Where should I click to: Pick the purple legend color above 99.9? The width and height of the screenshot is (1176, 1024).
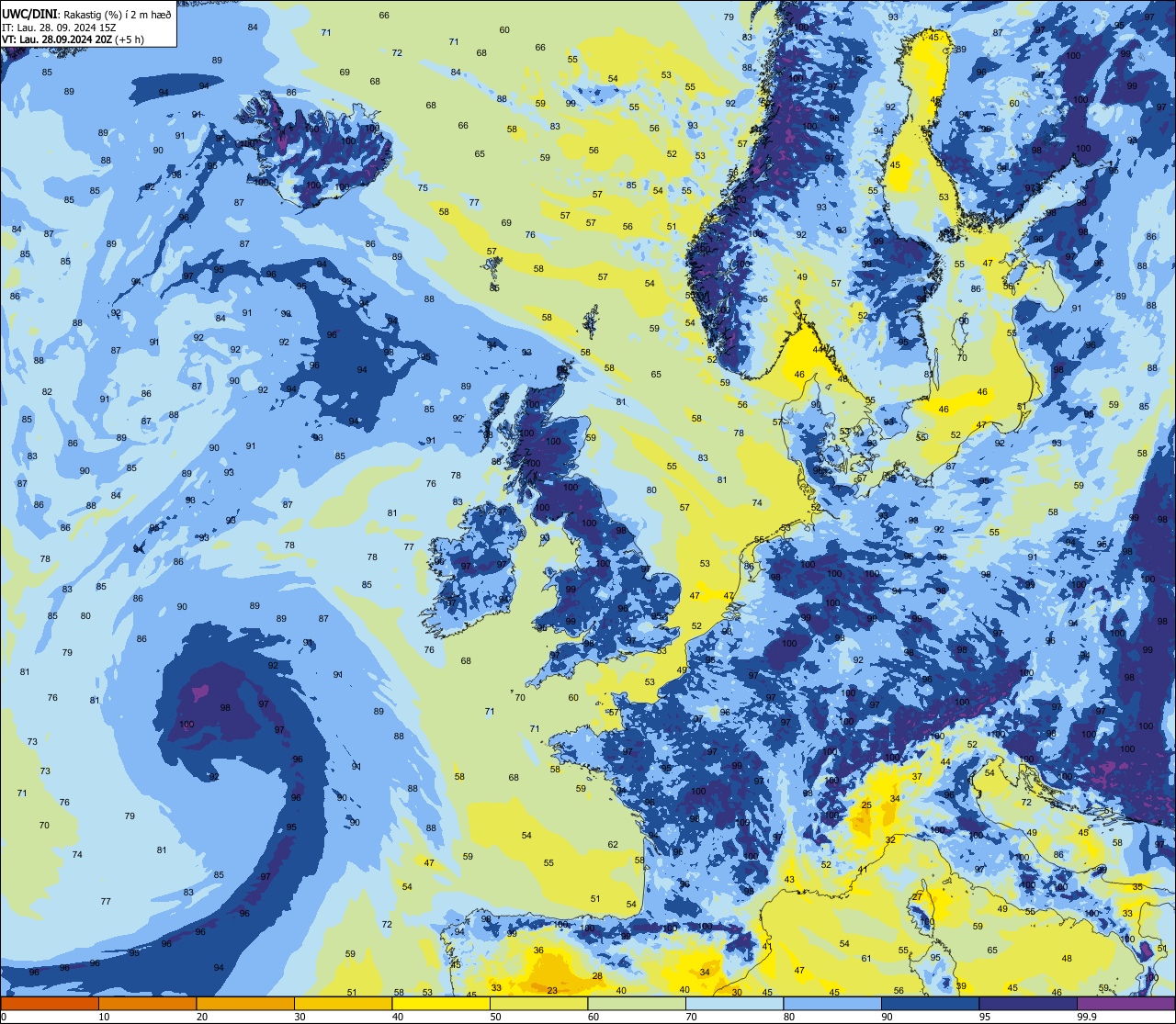tap(1126, 1003)
